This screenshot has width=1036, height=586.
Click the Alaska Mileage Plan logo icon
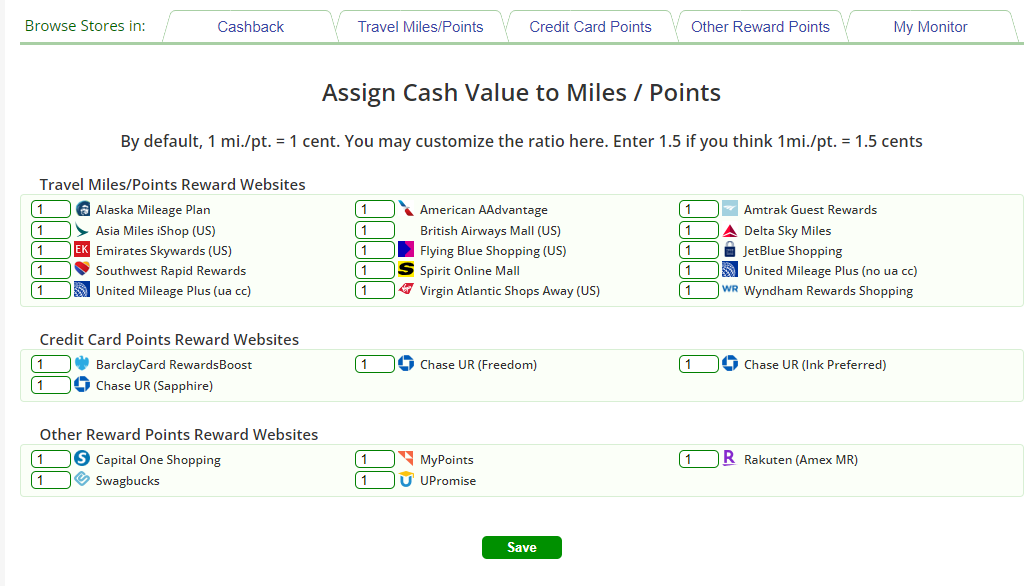tap(82, 210)
